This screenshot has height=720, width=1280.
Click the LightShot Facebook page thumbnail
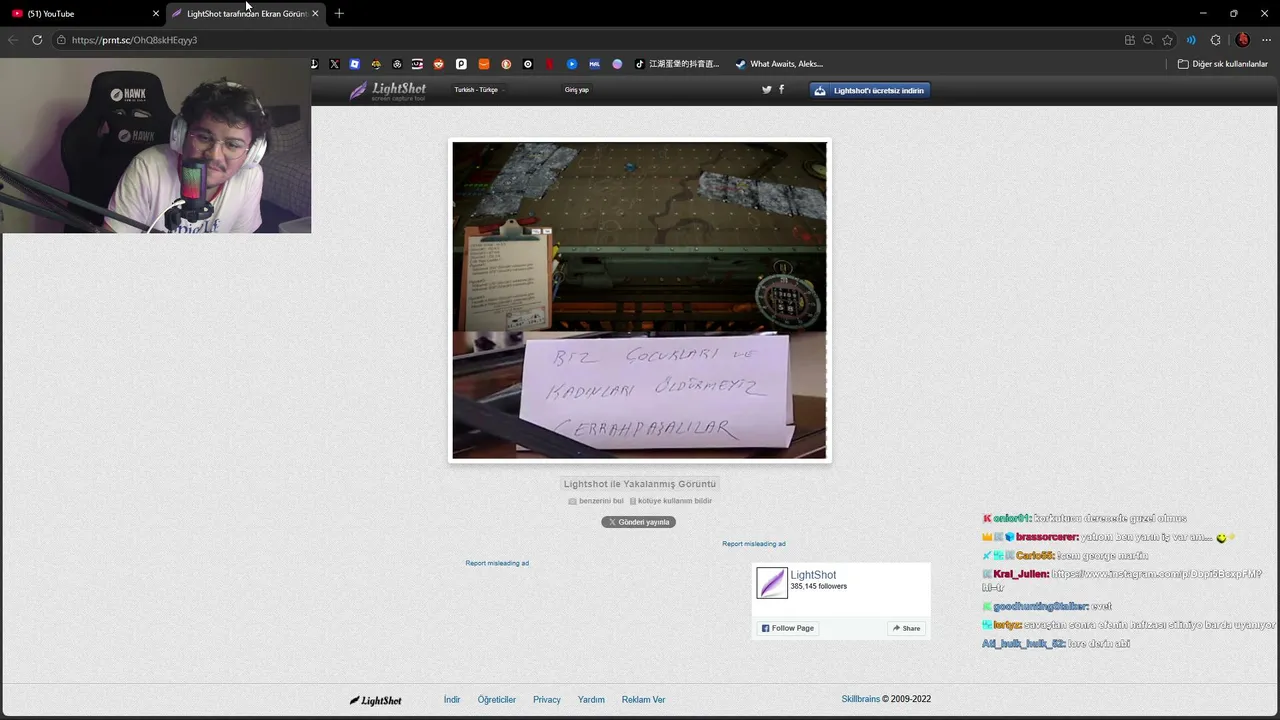coord(772,583)
